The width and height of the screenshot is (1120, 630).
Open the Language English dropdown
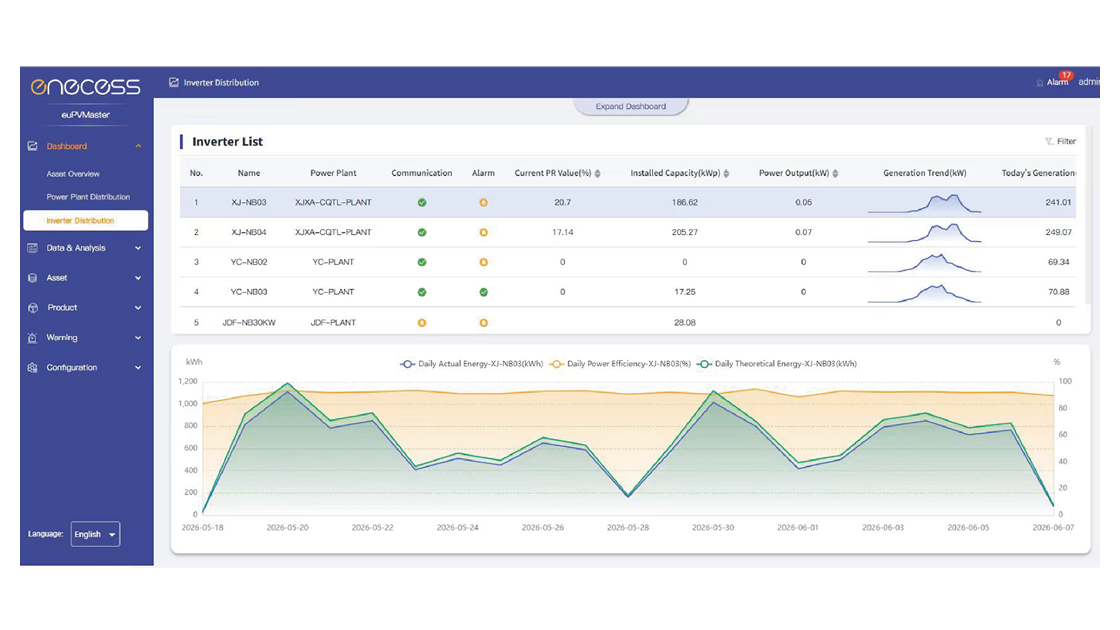[x=95, y=534]
